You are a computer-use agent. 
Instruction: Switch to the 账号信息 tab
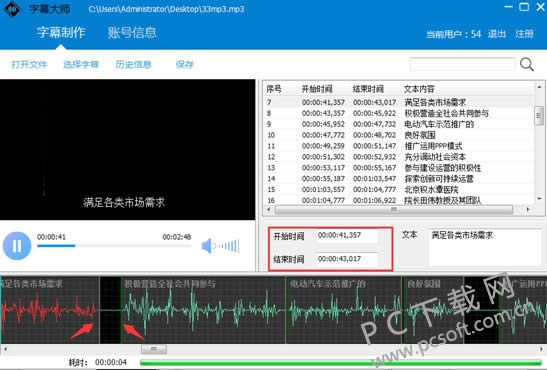click(132, 32)
